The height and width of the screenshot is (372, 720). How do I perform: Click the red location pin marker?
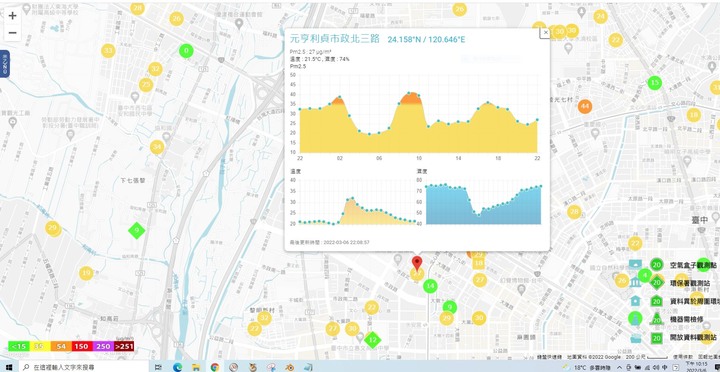(416, 263)
